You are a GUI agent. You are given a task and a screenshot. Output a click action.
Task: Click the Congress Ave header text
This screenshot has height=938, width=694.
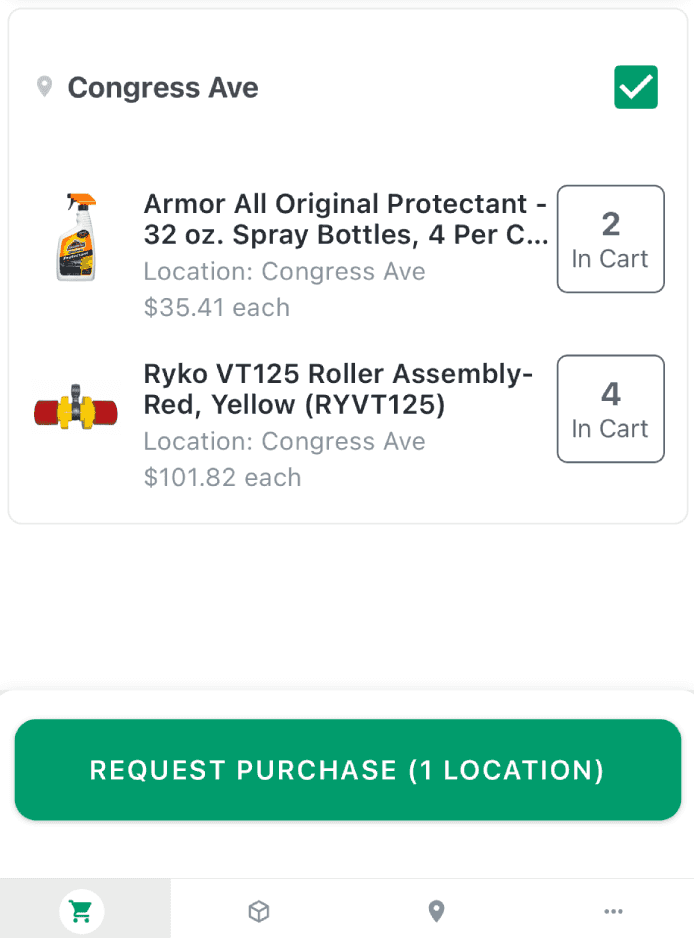(163, 87)
